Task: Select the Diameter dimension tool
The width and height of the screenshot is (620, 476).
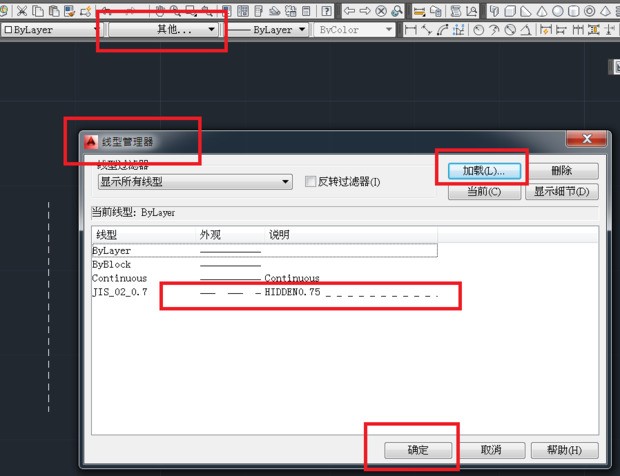Action: (510, 30)
